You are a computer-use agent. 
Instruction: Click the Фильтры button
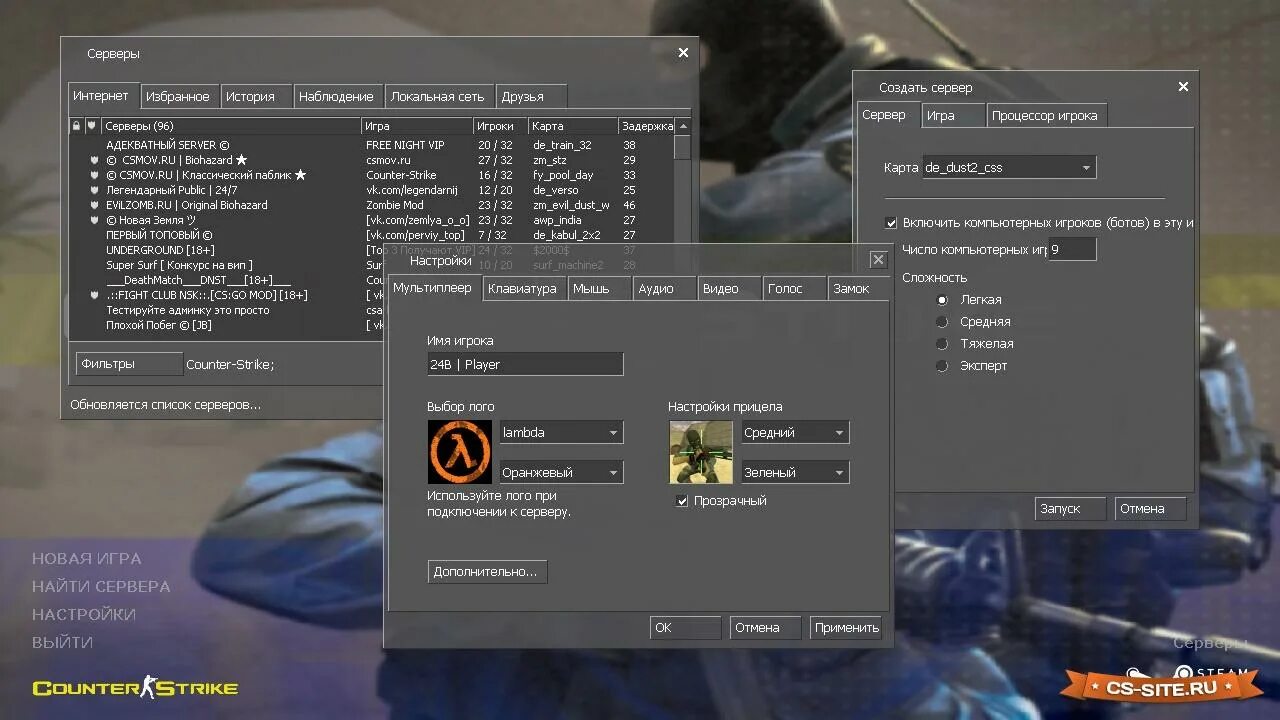click(x=129, y=364)
